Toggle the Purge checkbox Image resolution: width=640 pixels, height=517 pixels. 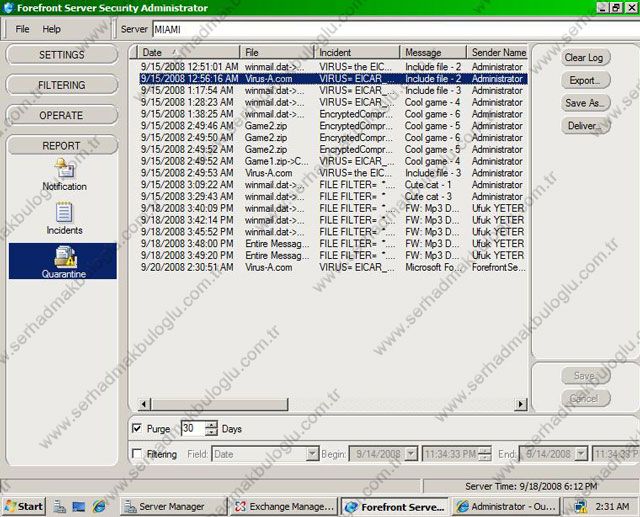pos(137,428)
